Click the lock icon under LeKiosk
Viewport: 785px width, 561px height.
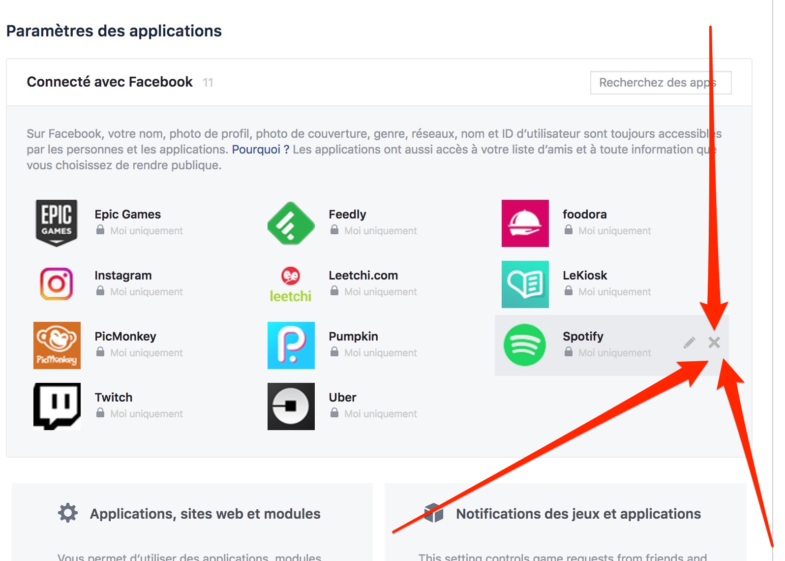coord(568,291)
